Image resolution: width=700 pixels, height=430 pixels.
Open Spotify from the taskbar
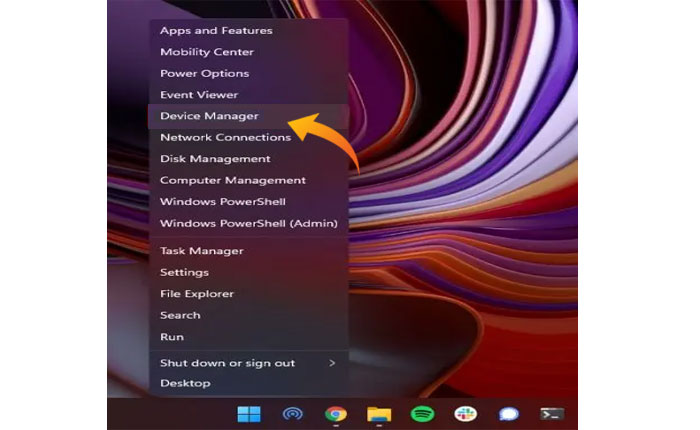[422, 413]
